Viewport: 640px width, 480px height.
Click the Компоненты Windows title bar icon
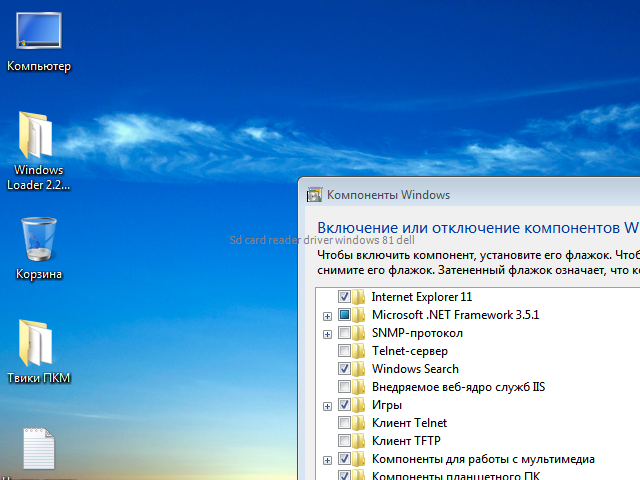pyautogui.click(x=314, y=195)
